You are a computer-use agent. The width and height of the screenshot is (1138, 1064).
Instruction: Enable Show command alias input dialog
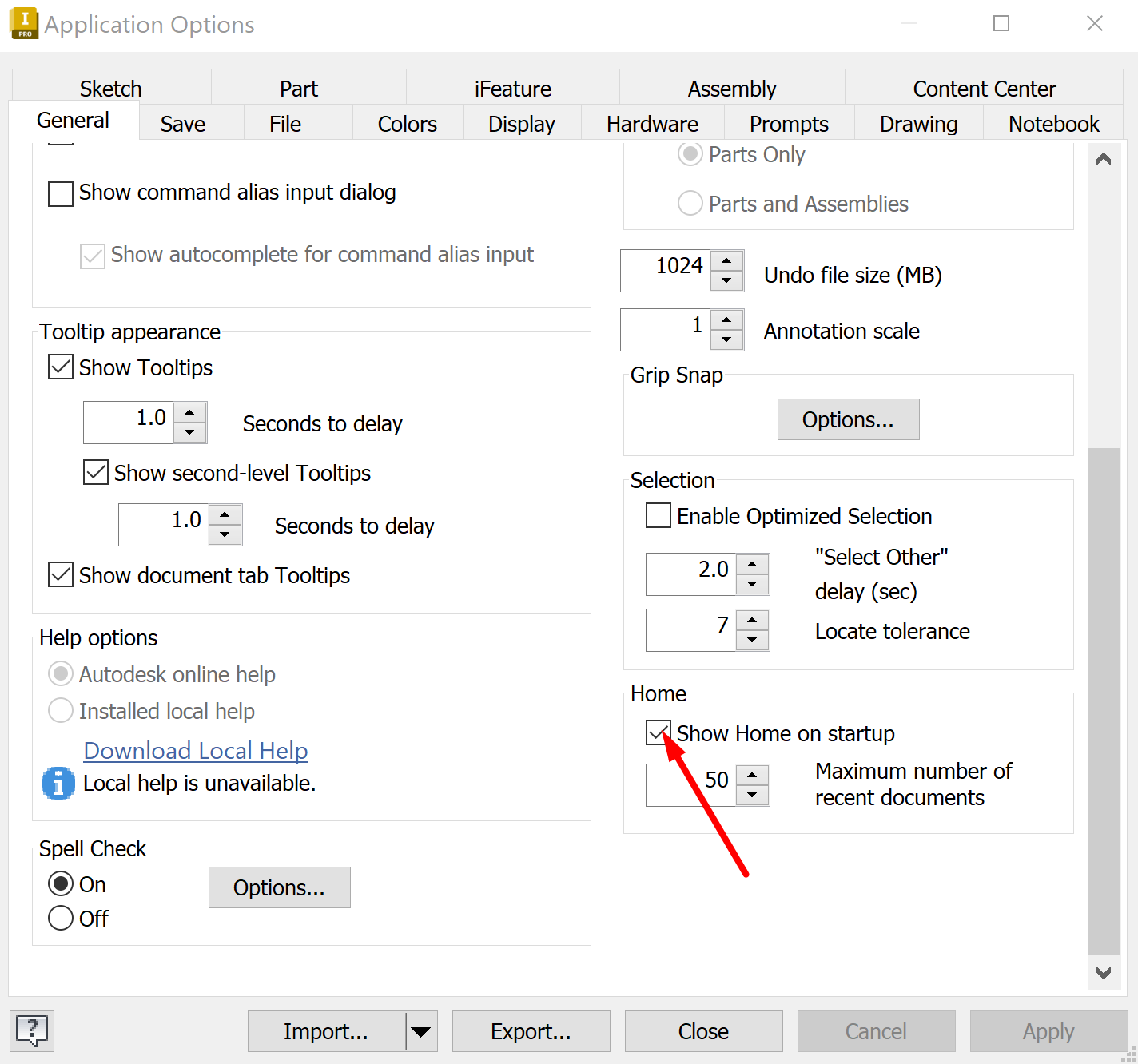point(60,193)
